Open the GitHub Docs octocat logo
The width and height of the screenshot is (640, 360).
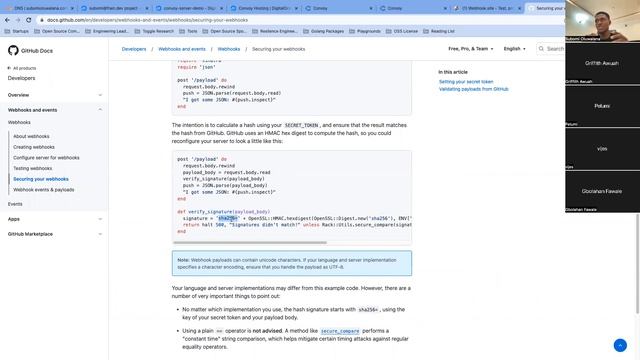pos(13,51)
